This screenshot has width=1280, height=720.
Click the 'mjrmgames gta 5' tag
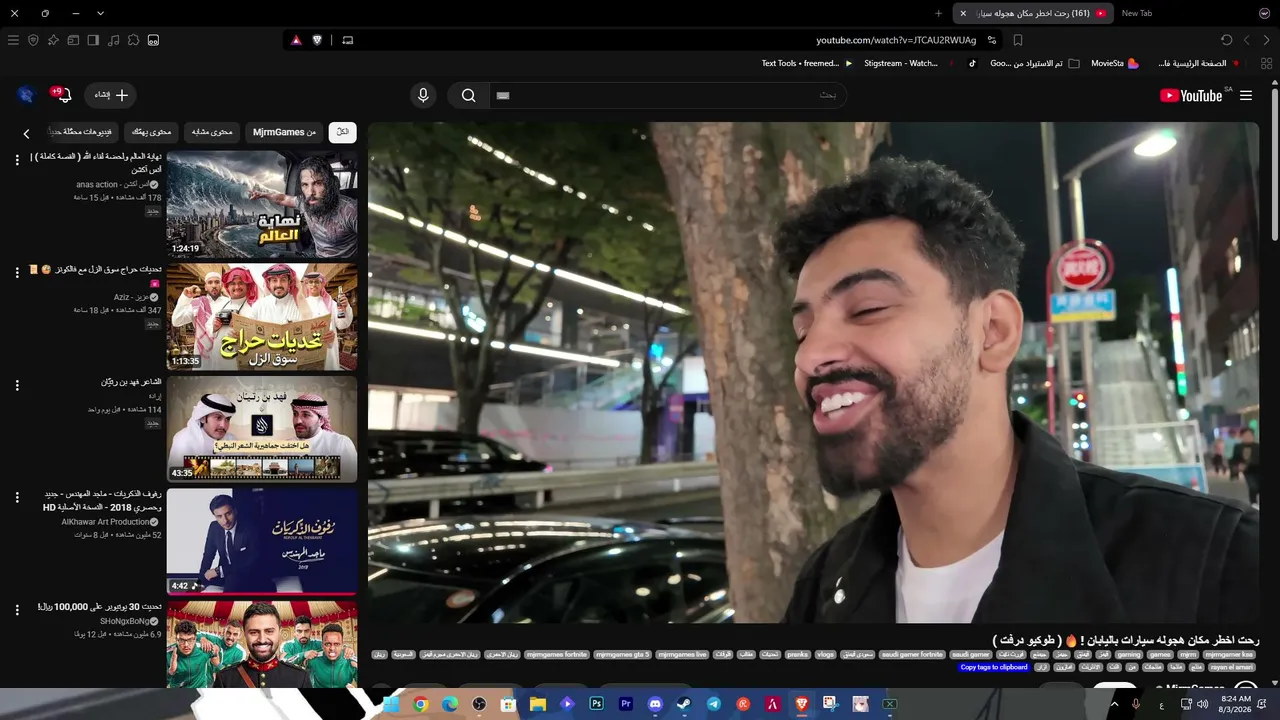[x=622, y=655]
